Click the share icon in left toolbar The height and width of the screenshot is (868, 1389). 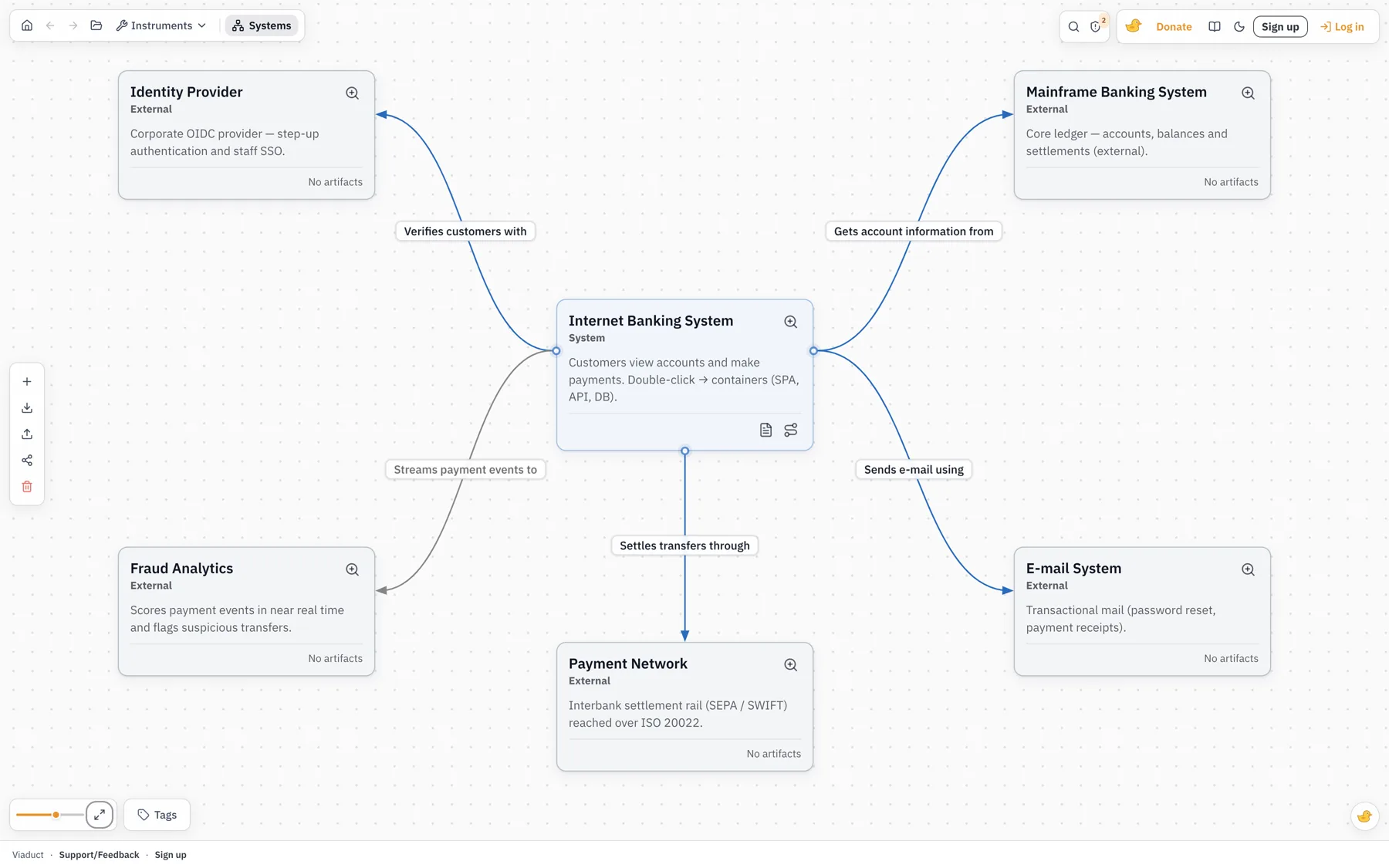27,461
